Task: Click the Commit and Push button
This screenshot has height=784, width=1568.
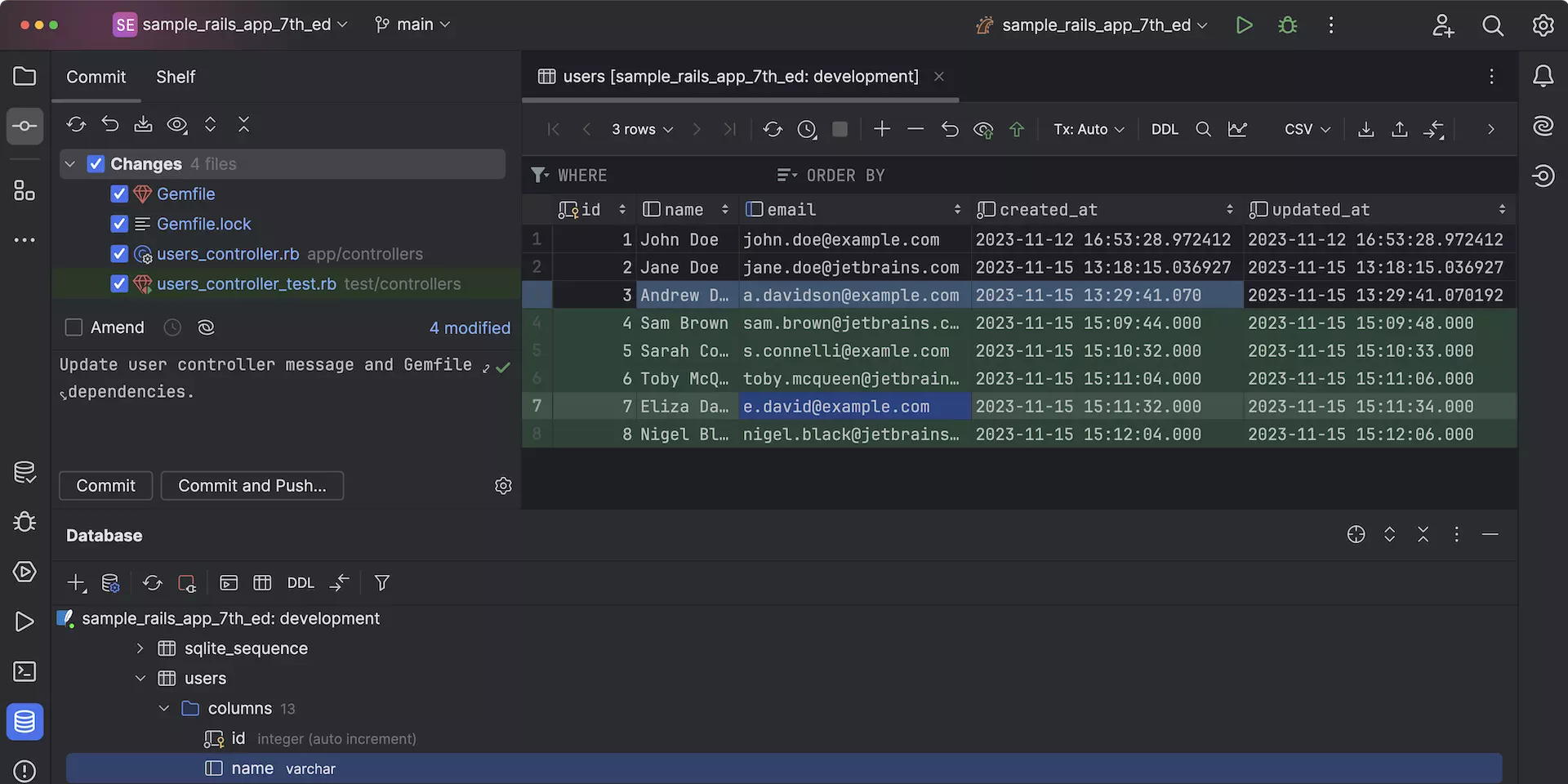Action: [252, 486]
